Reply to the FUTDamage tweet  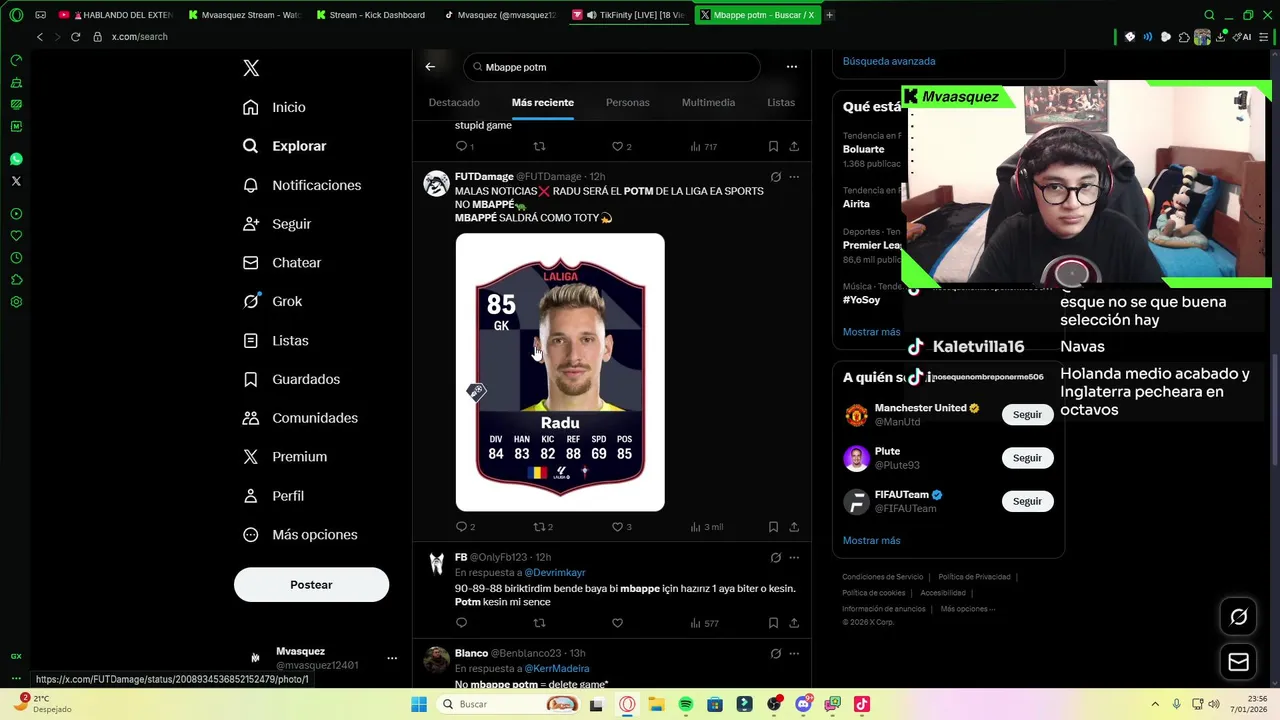[x=465, y=527]
